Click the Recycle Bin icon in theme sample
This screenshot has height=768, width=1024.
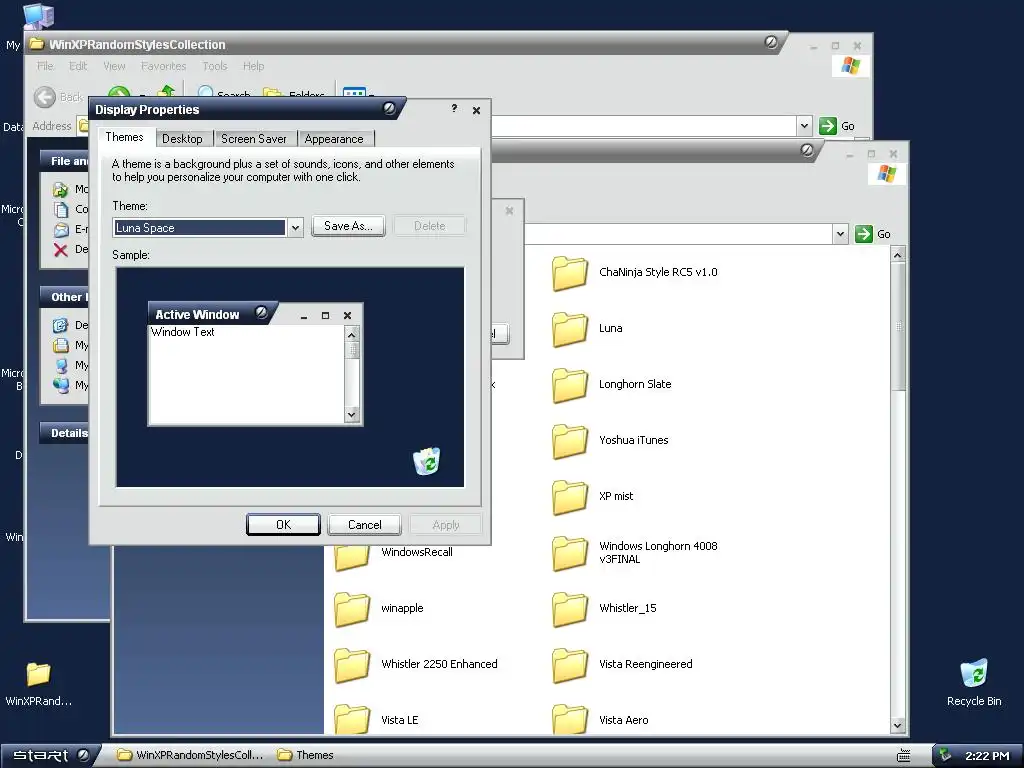tap(427, 461)
